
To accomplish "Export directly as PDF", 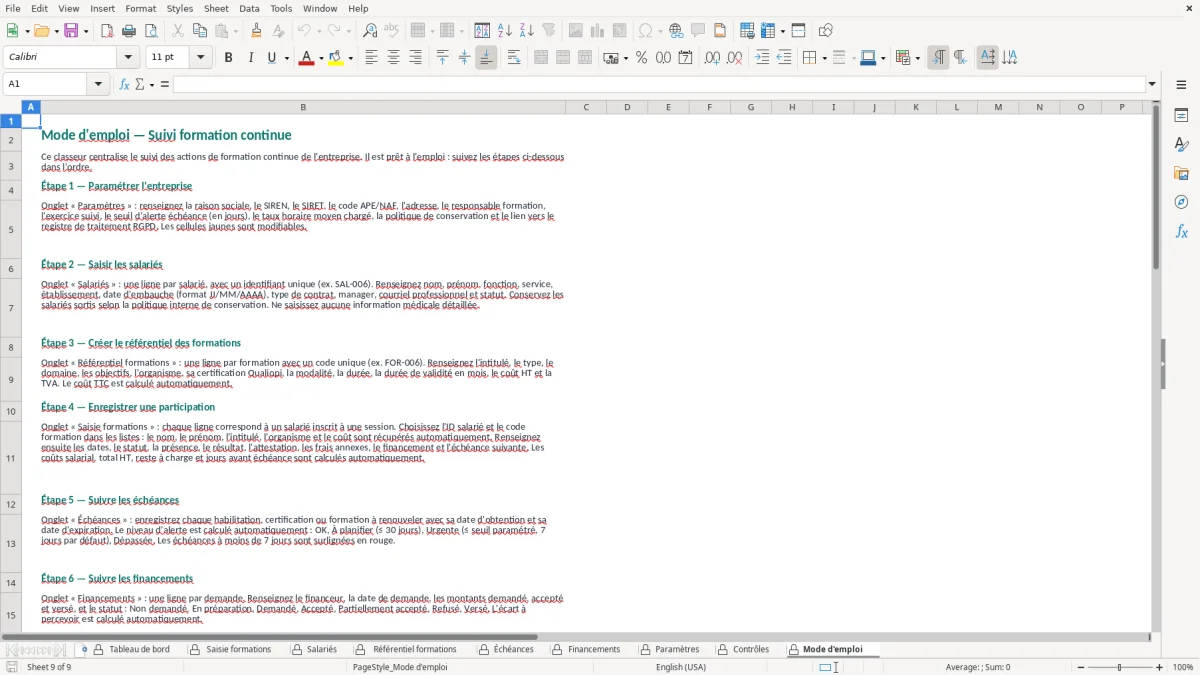I will [x=107, y=31].
